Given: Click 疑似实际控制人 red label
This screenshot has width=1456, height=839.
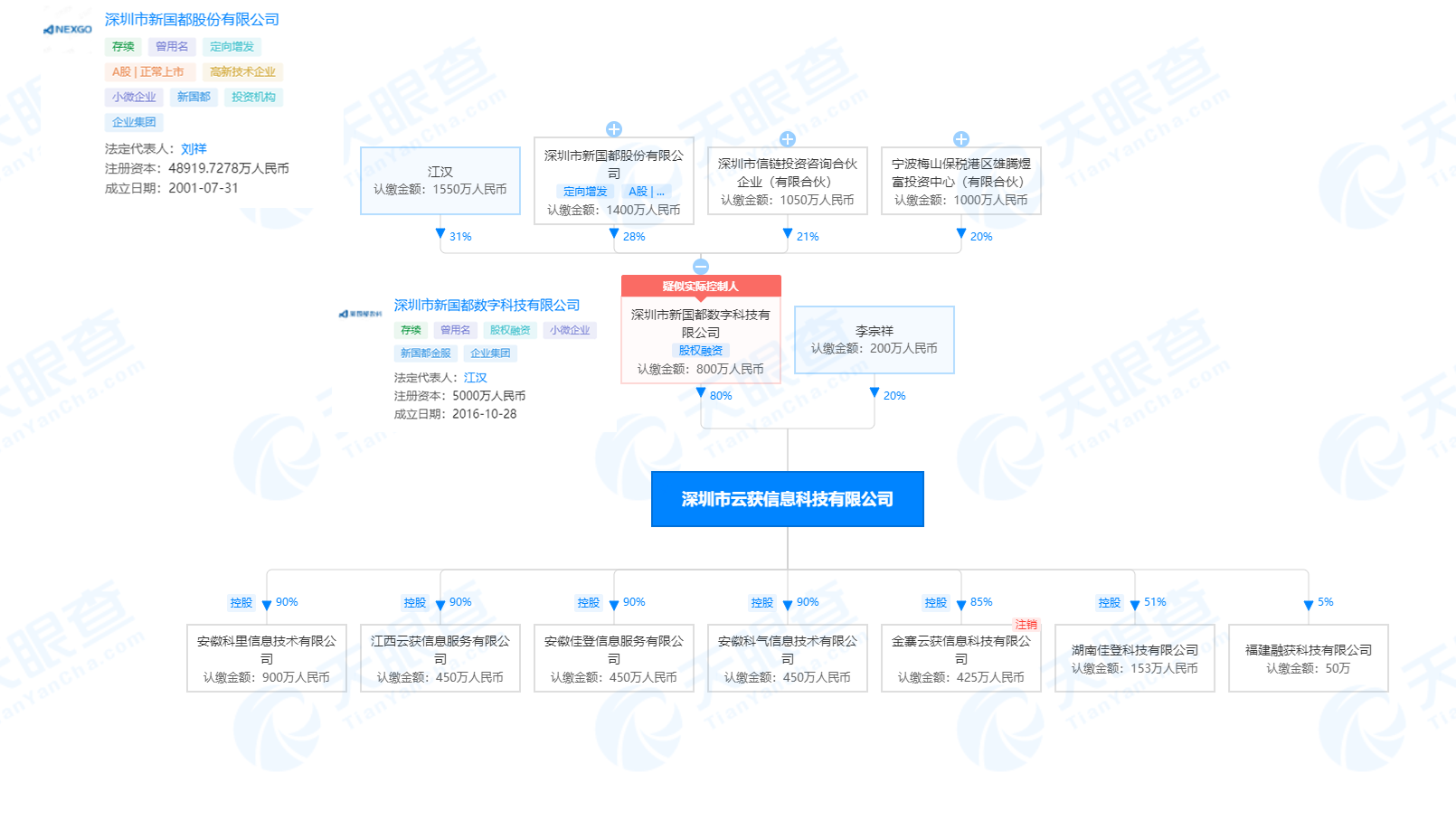Looking at the screenshot, I should coord(701,286).
